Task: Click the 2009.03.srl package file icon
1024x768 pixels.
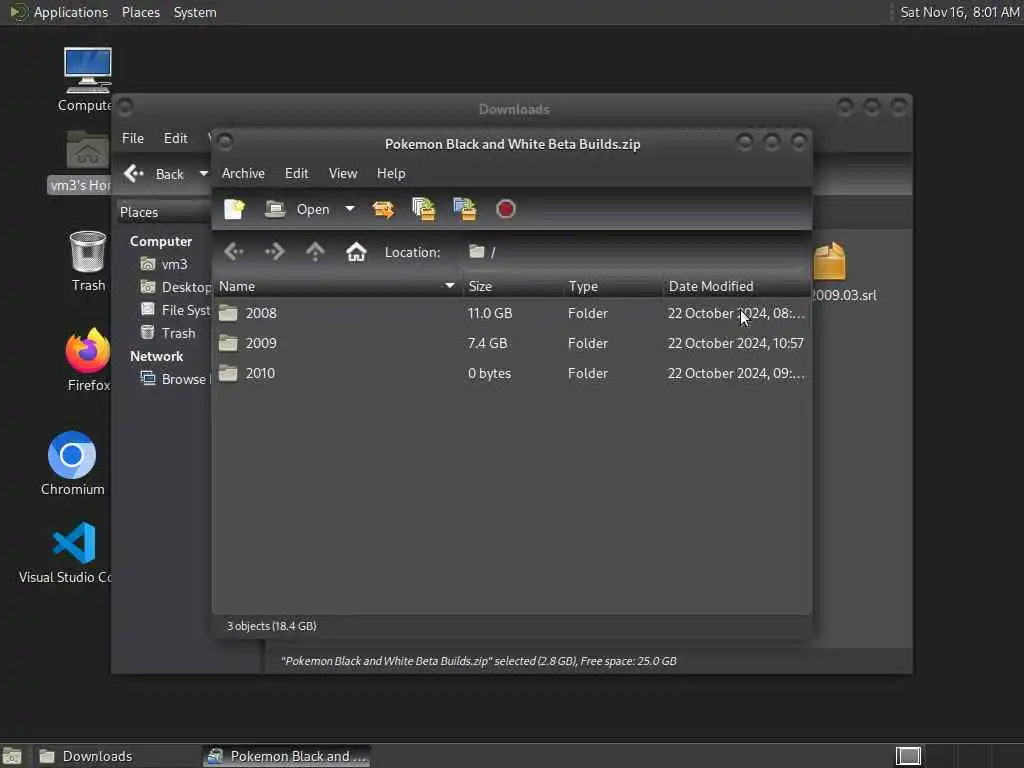Action: click(829, 261)
